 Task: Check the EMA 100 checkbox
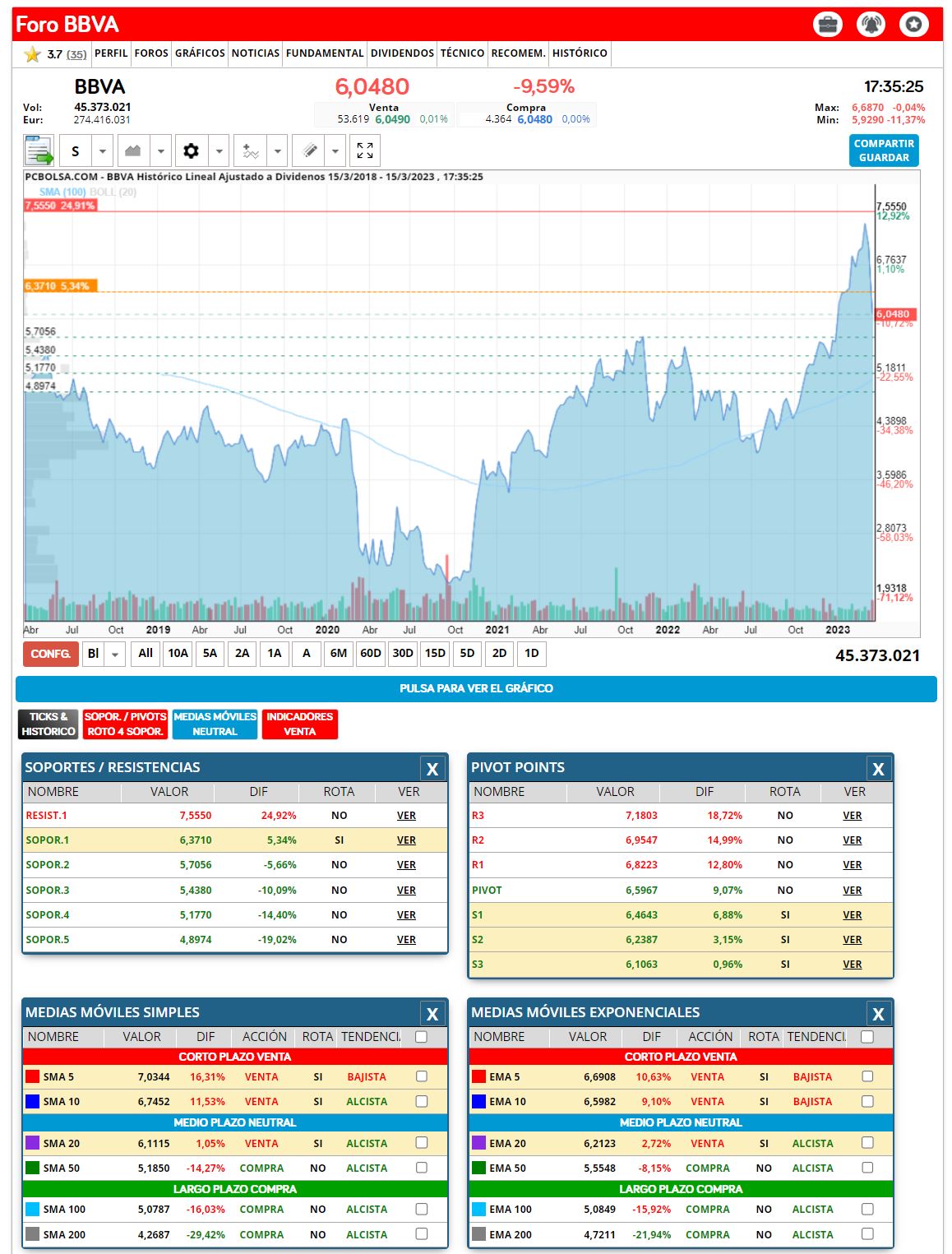tap(867, 1209)
